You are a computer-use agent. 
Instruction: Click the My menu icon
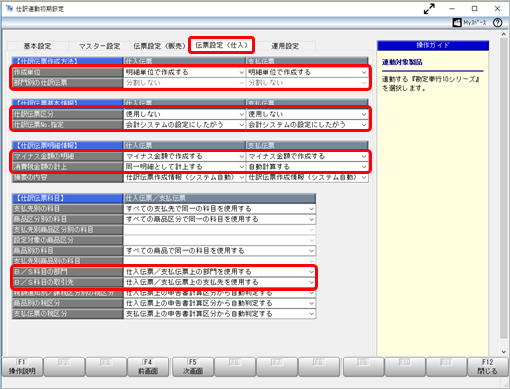click(457, 23)
